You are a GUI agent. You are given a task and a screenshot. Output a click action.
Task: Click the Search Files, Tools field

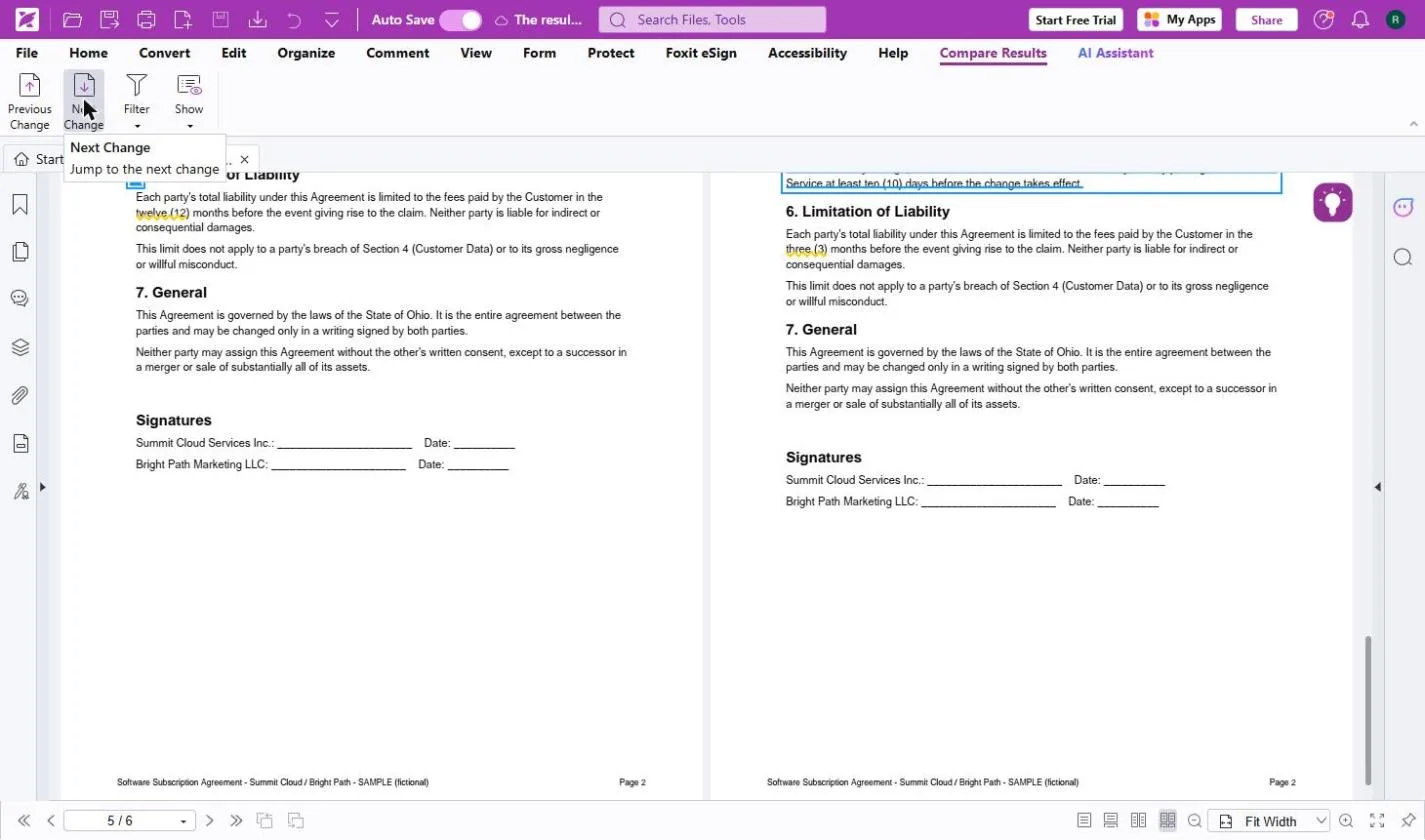[x=712, y=20]
